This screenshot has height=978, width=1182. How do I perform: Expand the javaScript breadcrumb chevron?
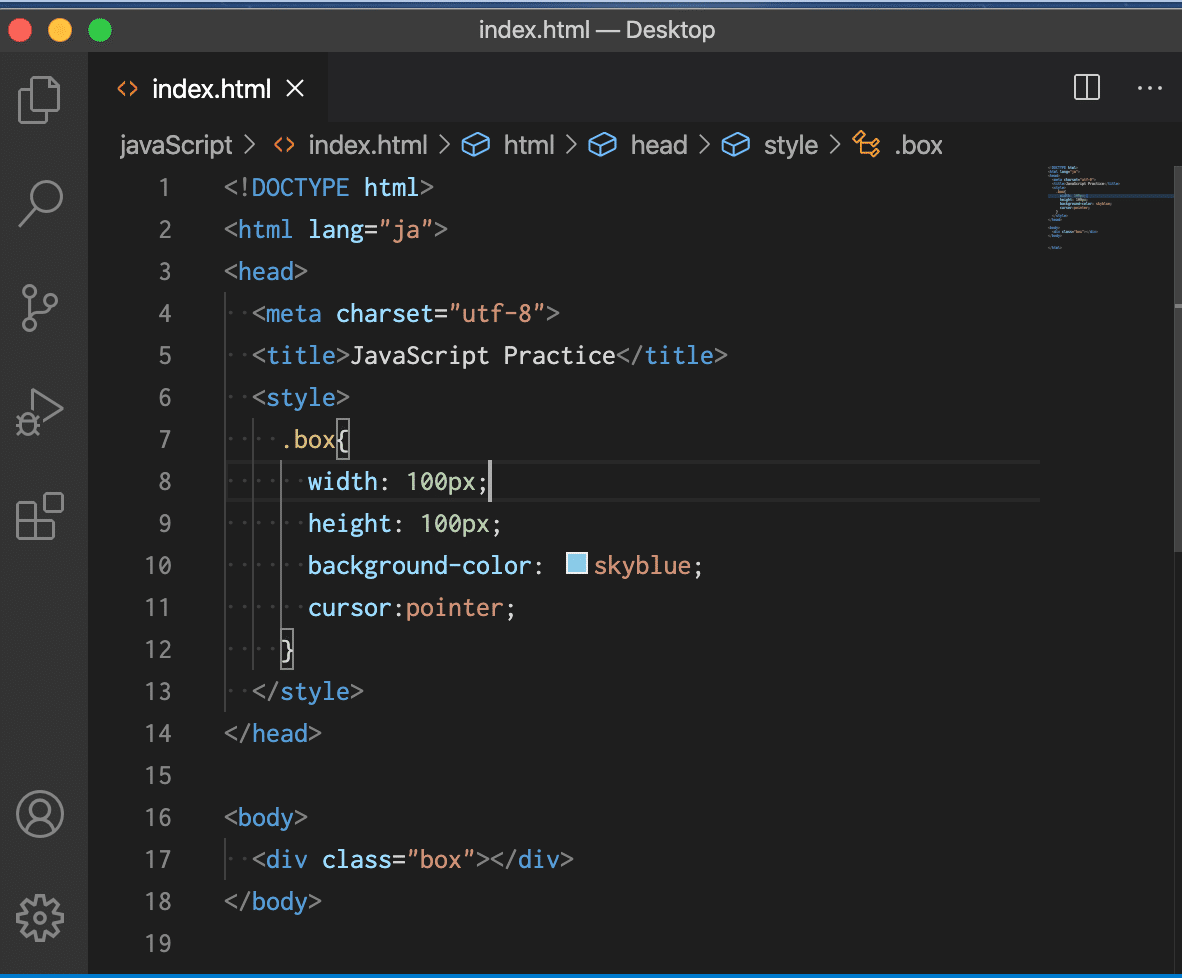tap(250, 145)
